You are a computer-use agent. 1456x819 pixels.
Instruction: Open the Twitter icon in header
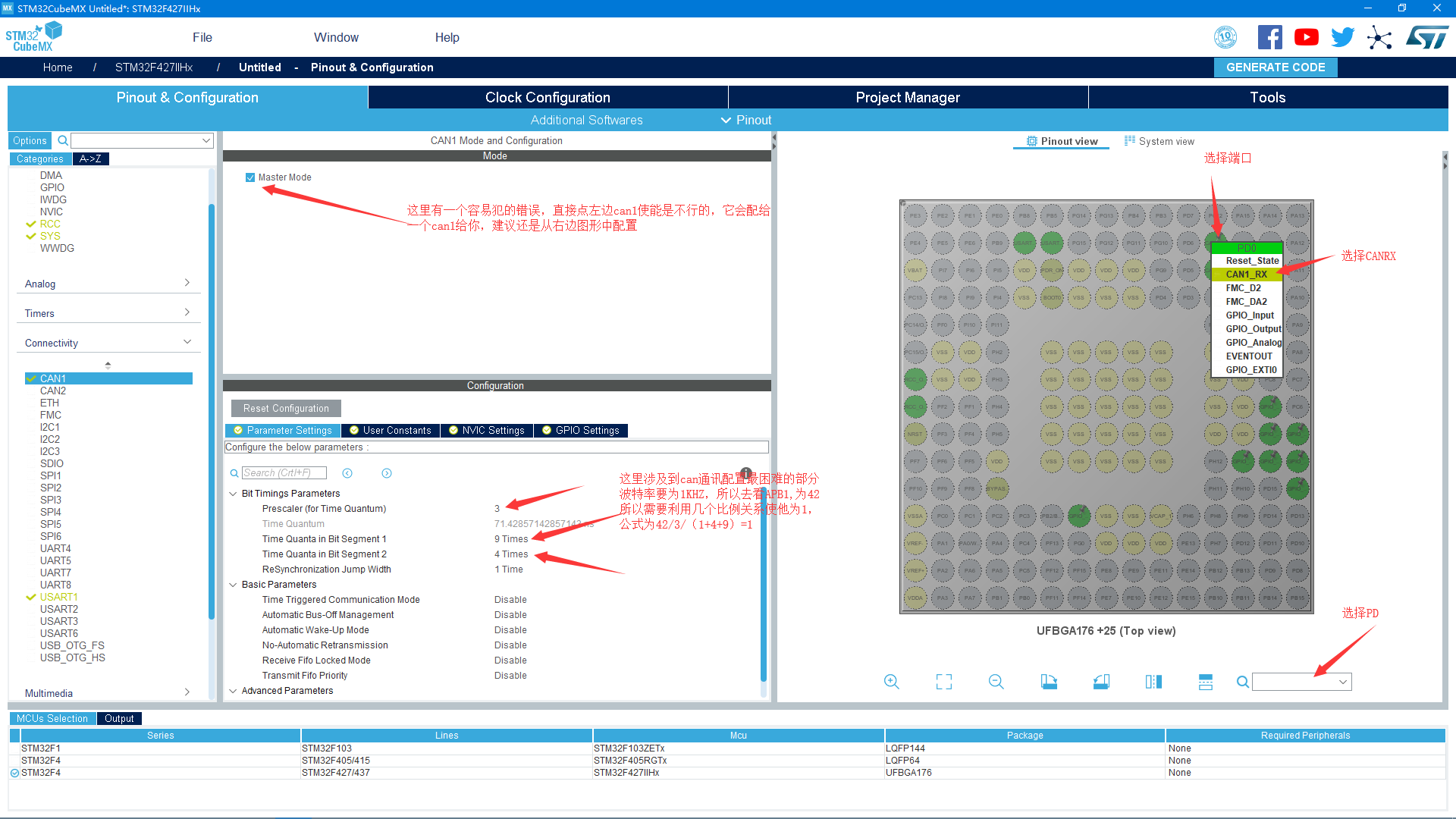1342,37
